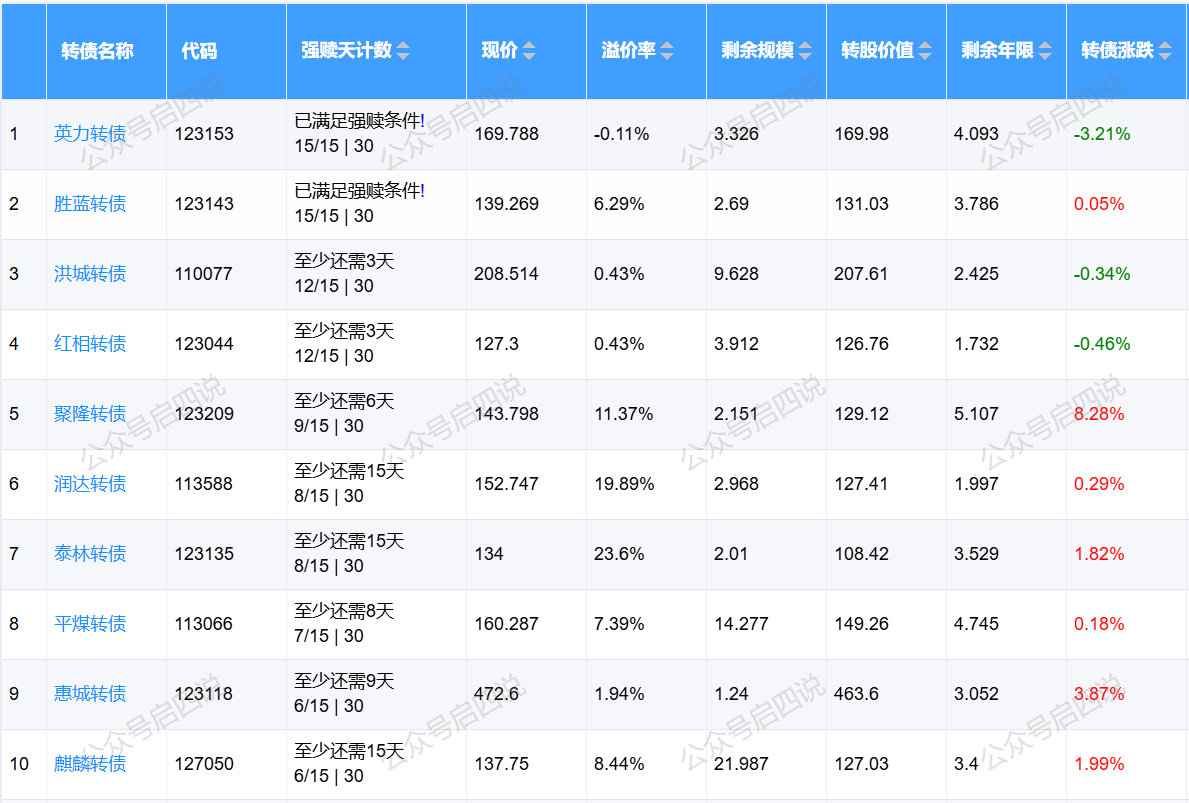Select 红相转债 in name column
The height and width of the screenshot is (803, 1189).
click(x=90, y=344)
